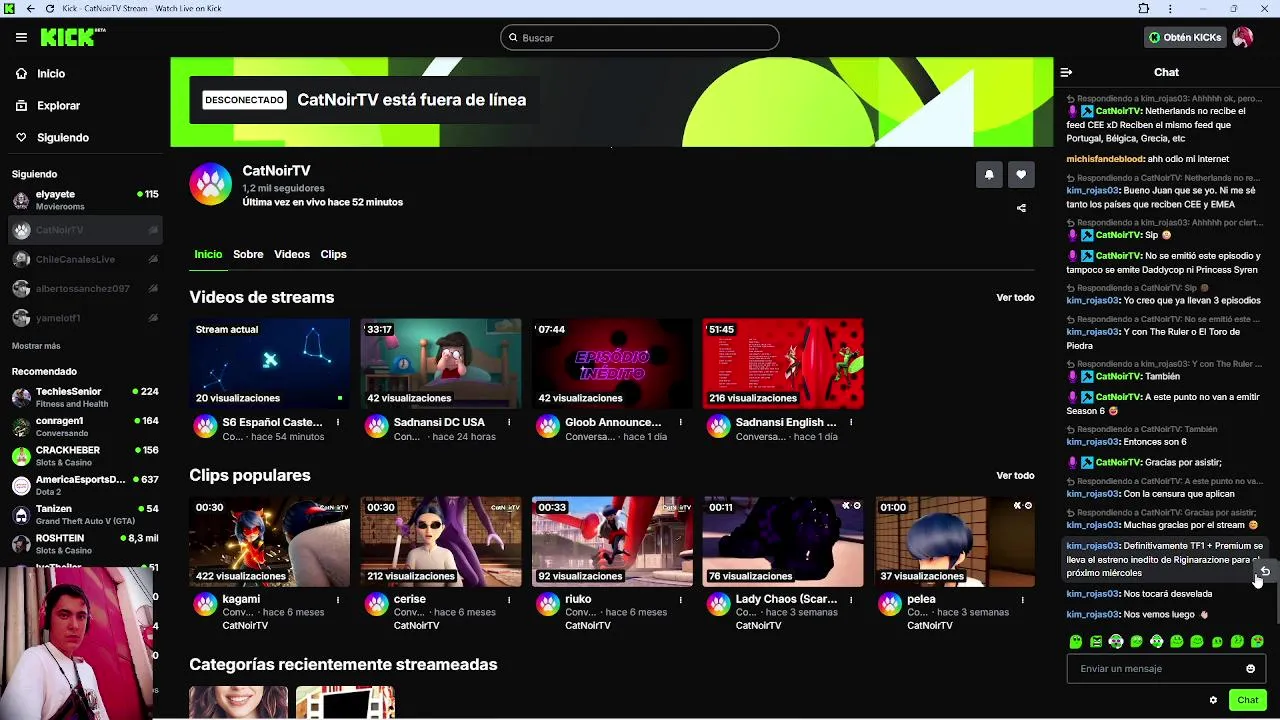The image size is (1280, 720).
Task: Open options menu for riuko clip
Action: tap(680, 600)
